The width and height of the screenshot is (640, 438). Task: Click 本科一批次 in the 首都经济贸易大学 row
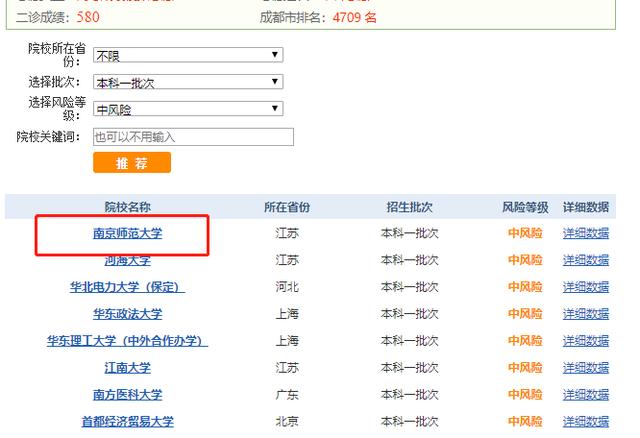point(409,422)
